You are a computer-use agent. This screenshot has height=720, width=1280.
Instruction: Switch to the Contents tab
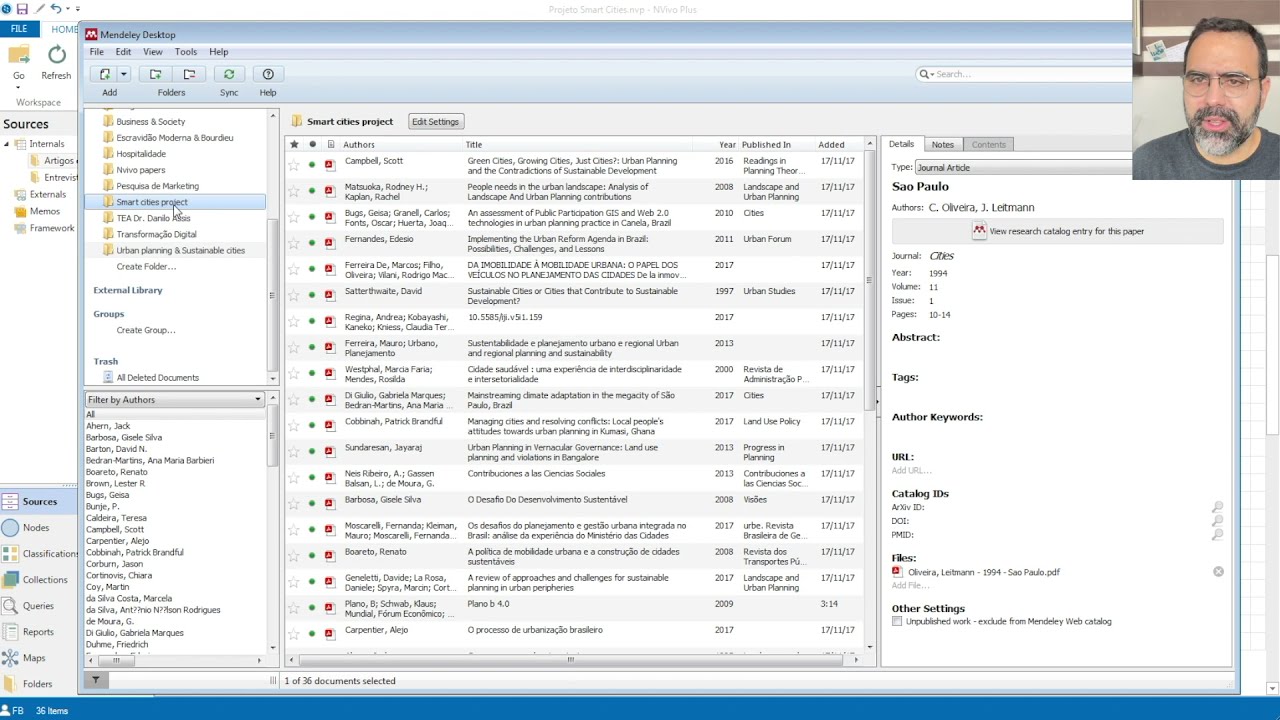(988, 145)
